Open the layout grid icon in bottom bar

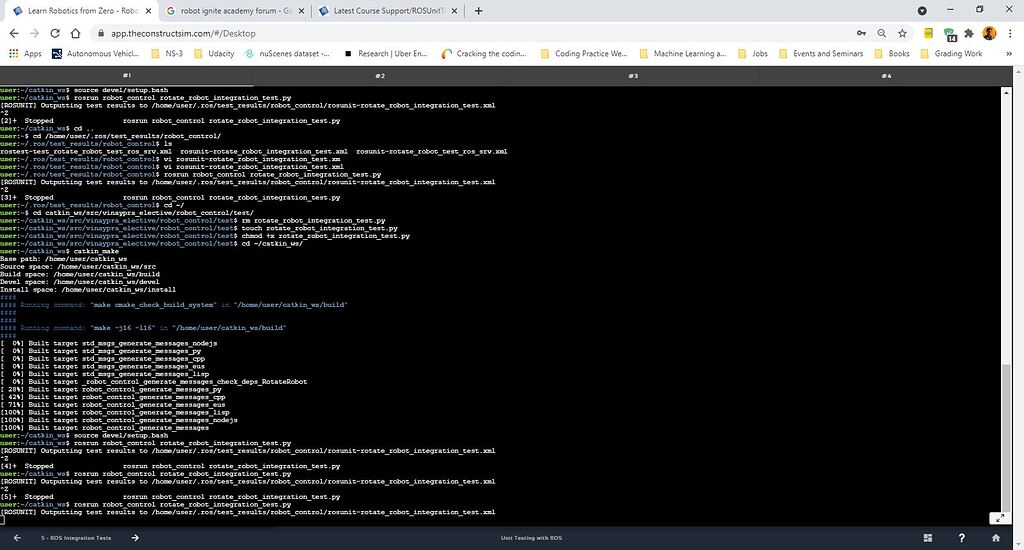(927, 538)
